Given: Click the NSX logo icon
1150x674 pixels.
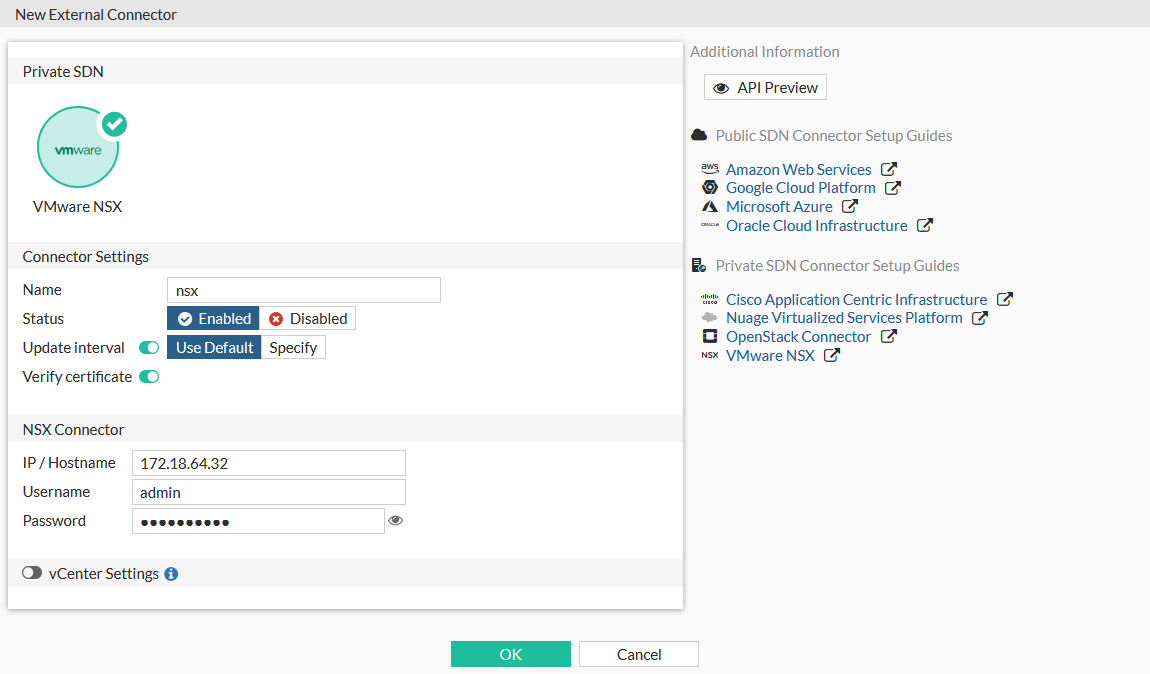Looking at the screenshot, I should pos(709,355).
